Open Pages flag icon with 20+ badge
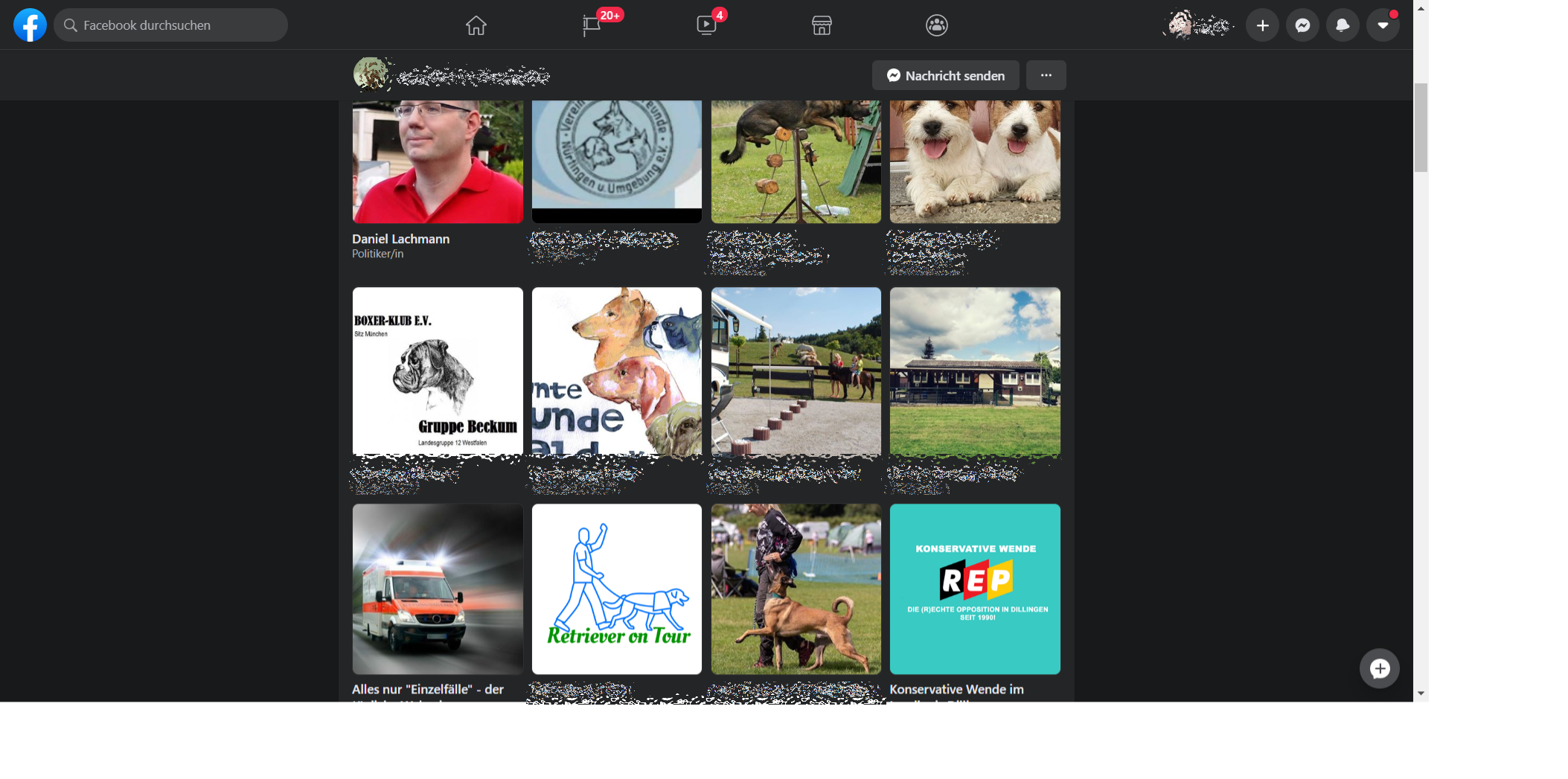The height and width of the screenshot is (779, 1568). (592, 25)
